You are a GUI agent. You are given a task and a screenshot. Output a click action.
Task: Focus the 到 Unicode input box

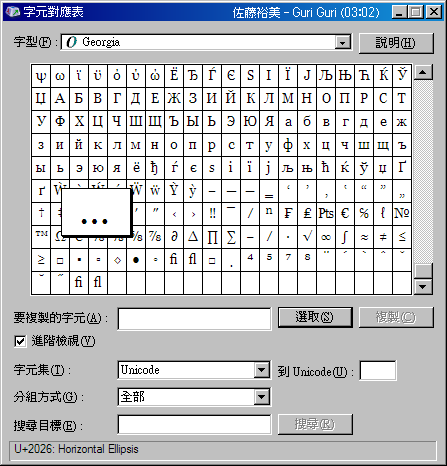pos(378,370)
